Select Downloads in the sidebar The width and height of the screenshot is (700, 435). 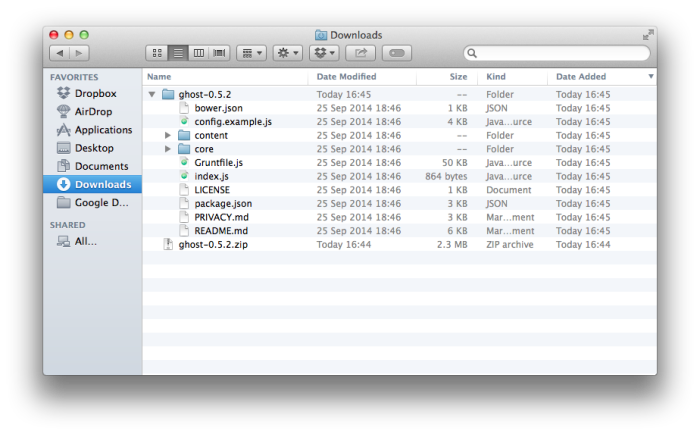(92, 184)
